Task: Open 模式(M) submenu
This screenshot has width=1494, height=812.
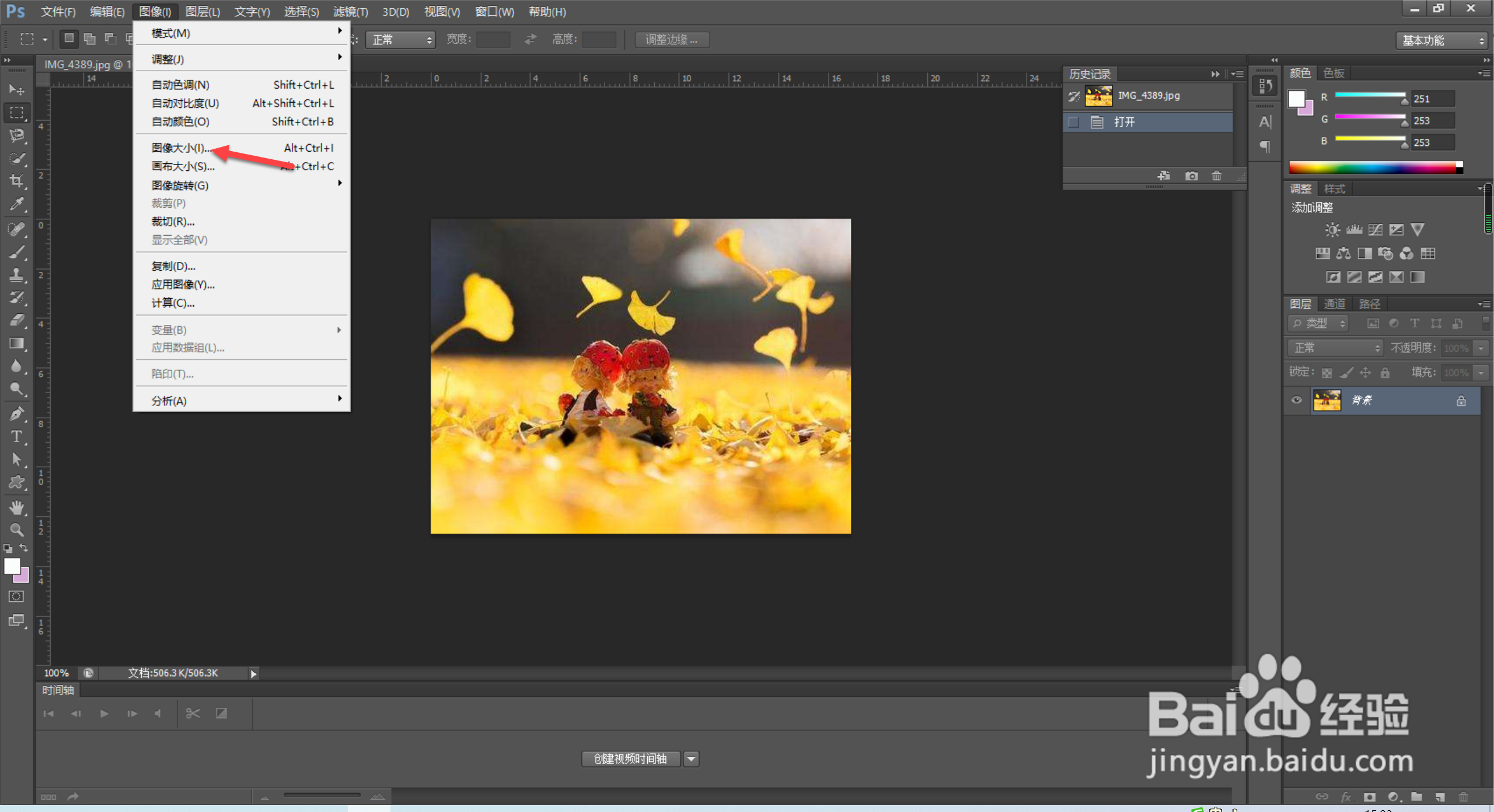Action: coord(243,33)
